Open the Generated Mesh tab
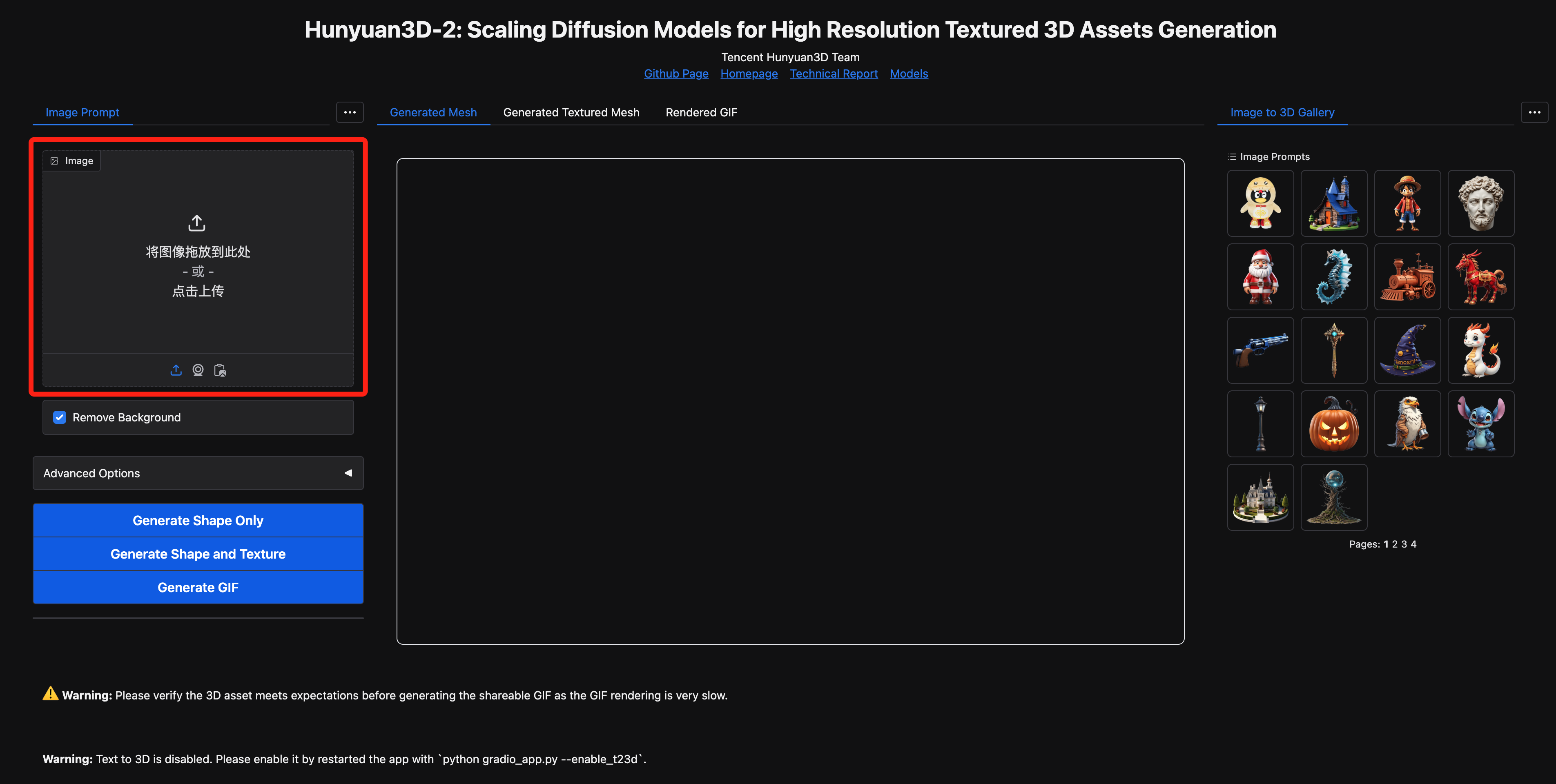Screen dimensions: 1556x784 pos(433,112)
